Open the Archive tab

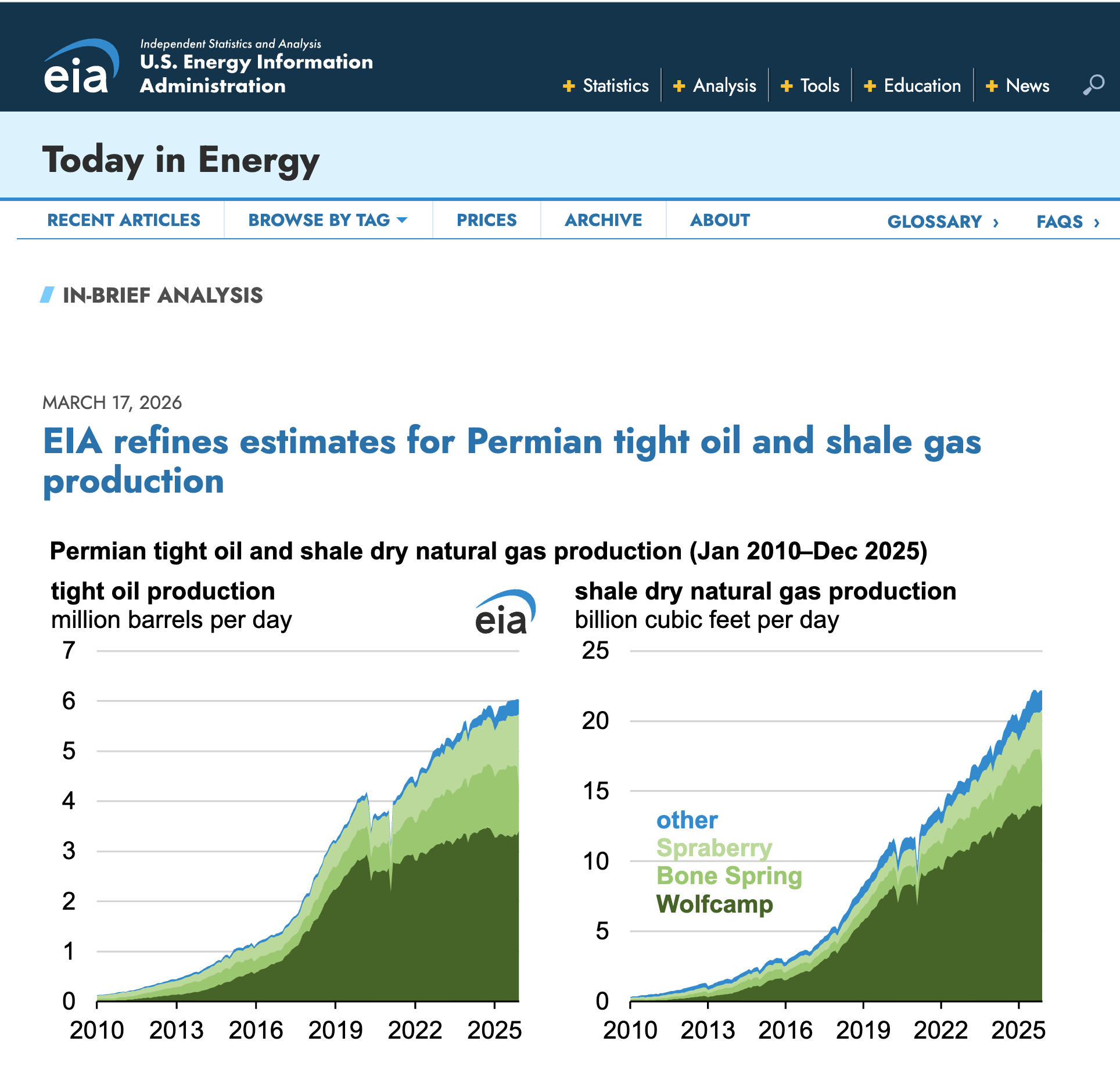[x=604, y=220]
